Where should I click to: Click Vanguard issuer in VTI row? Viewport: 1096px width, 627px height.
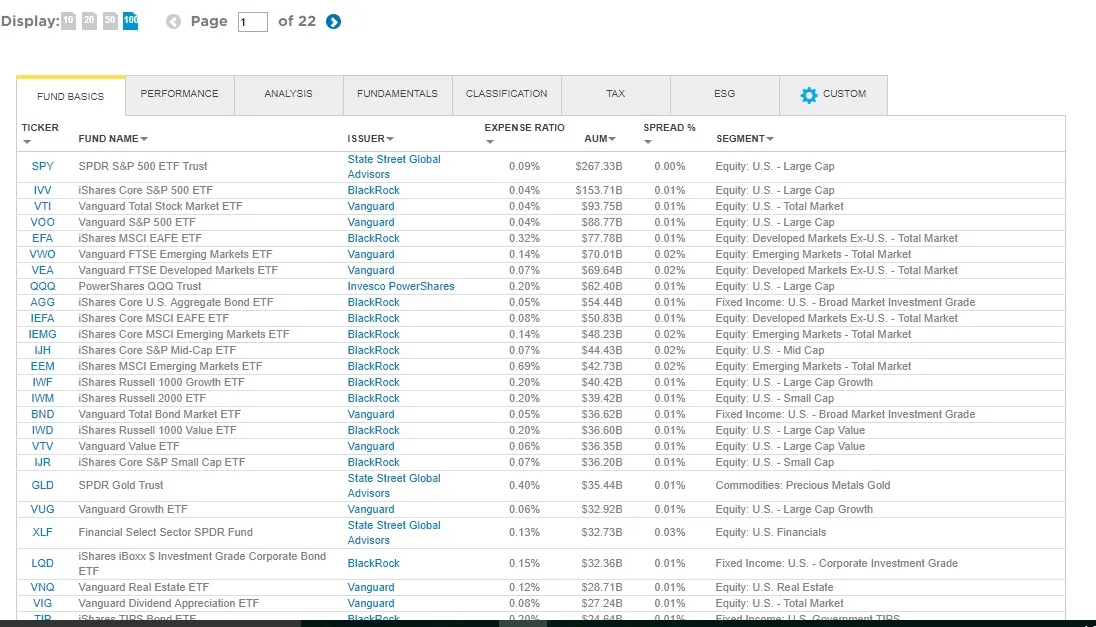(x=371, y=206)
